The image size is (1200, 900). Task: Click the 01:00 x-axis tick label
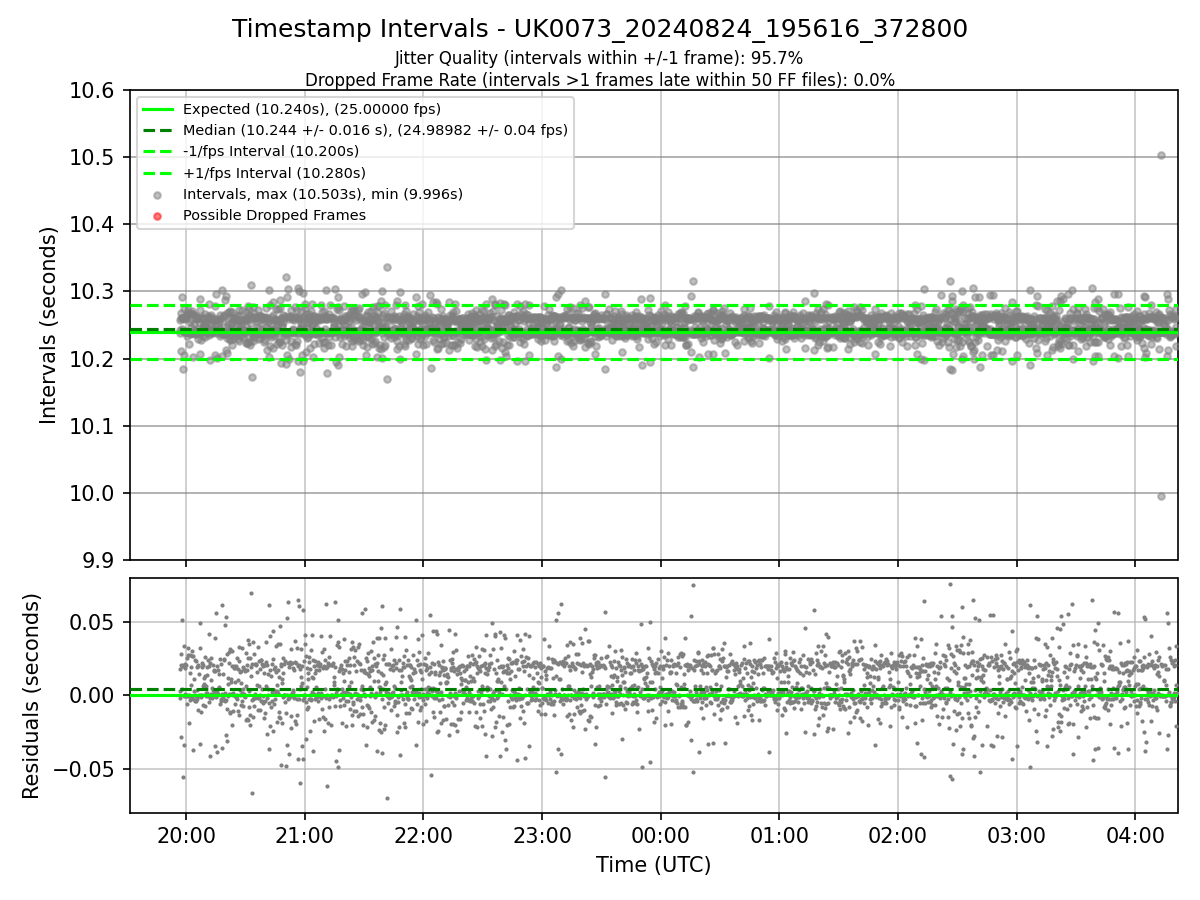pyautogui.click(x=779, y=835)
